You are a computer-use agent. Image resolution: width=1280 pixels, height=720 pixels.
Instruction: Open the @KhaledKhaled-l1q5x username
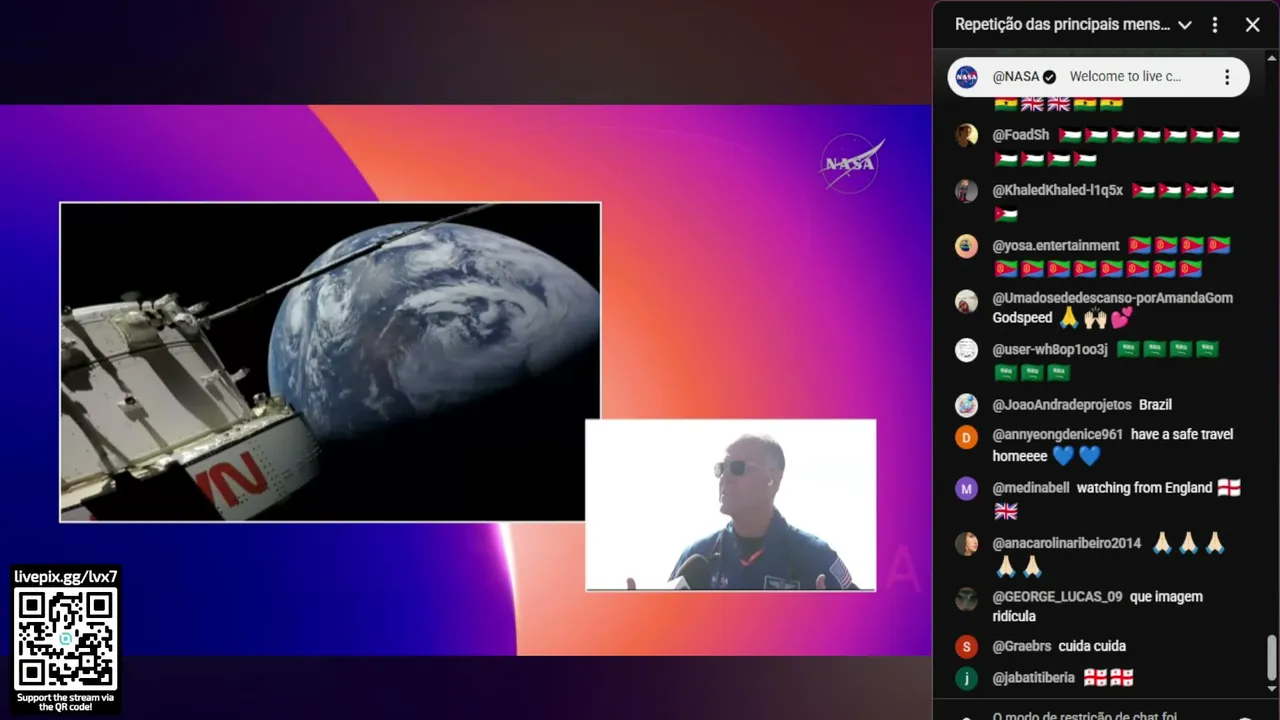click(1058, 190)
